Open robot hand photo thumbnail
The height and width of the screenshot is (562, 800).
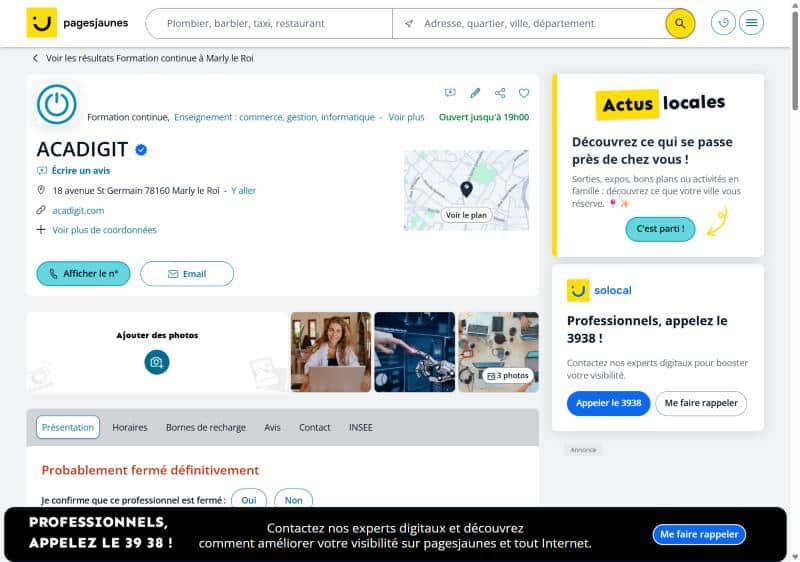pos(414,352)
